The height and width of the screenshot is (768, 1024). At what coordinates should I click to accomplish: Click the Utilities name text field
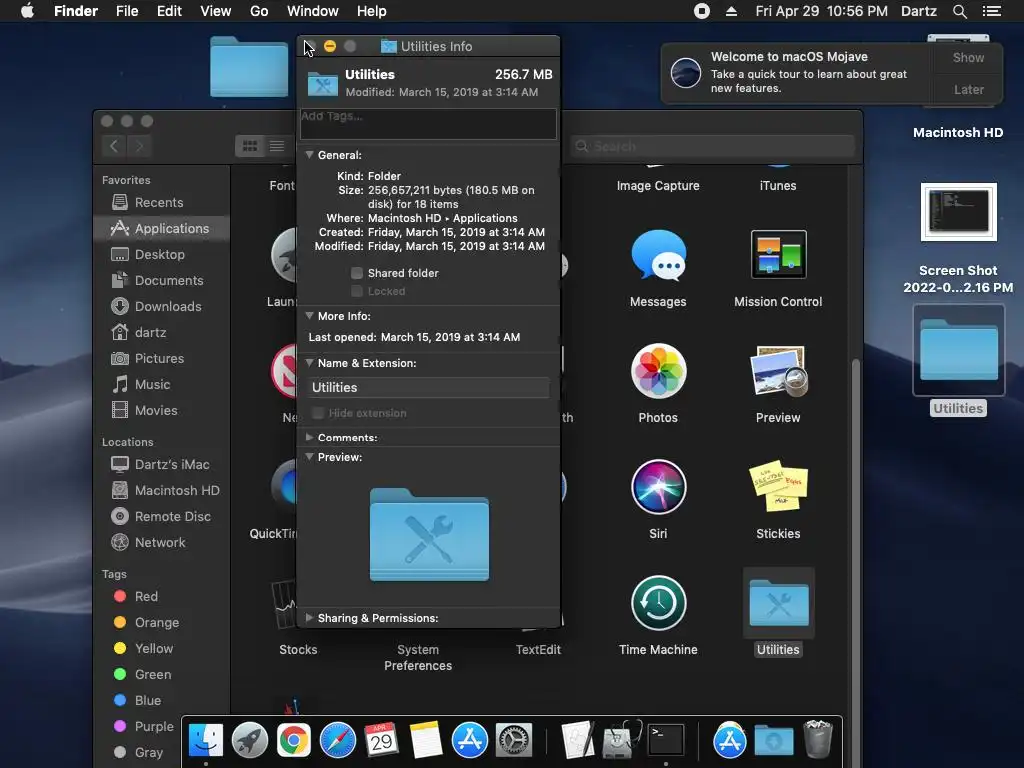[x=429, y=387]
